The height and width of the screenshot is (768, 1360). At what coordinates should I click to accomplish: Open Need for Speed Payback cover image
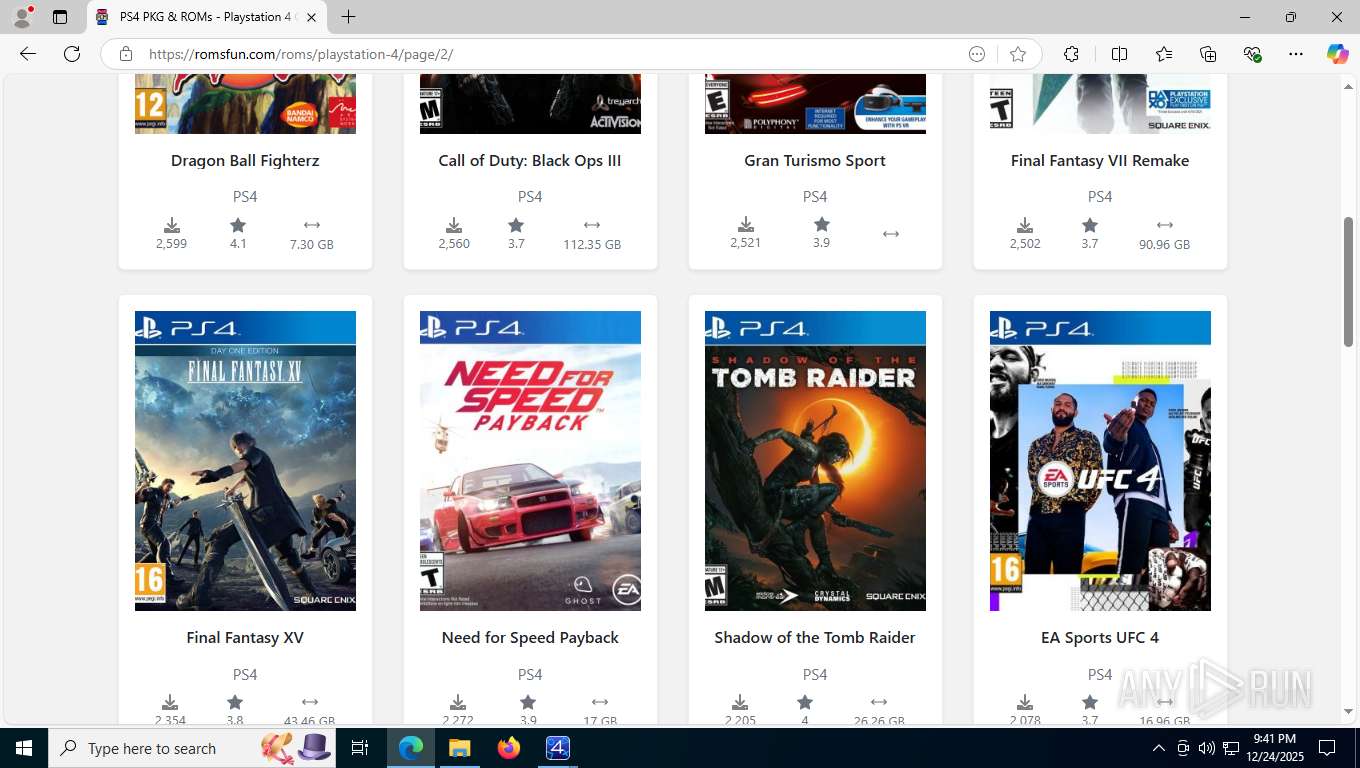pos(530,461)
